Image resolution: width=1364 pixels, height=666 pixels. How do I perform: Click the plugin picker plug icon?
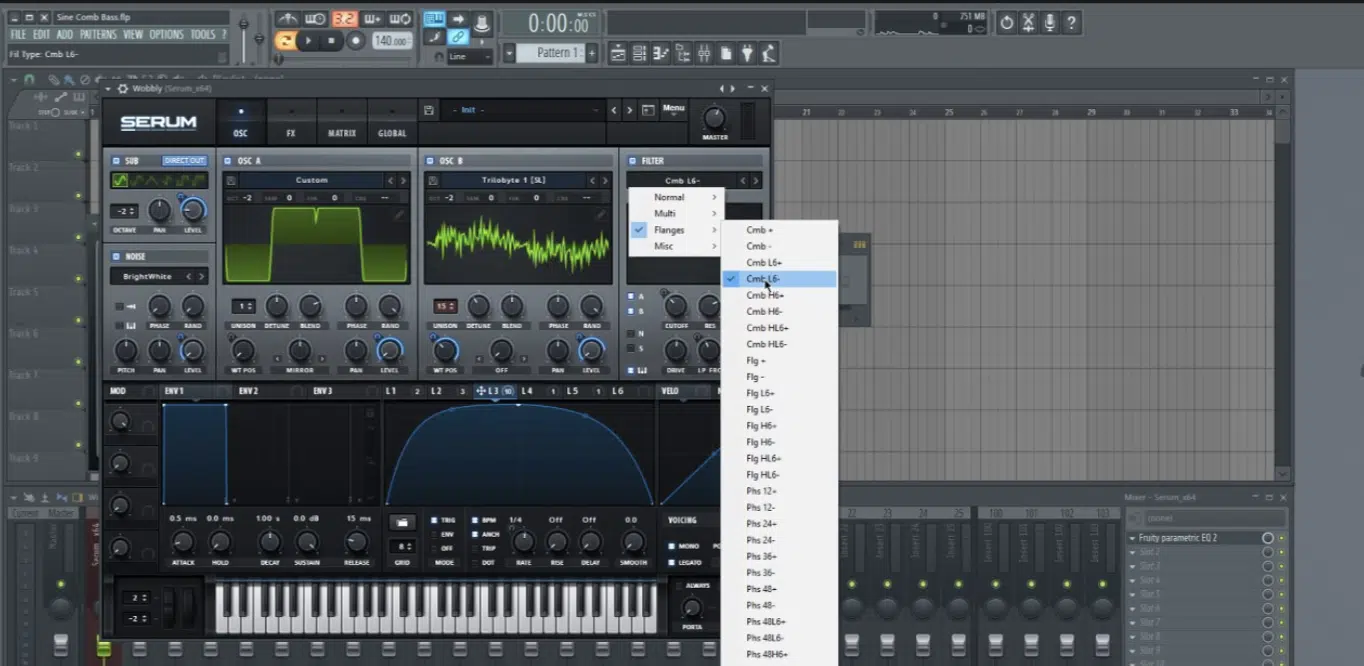tap(747, 53)
